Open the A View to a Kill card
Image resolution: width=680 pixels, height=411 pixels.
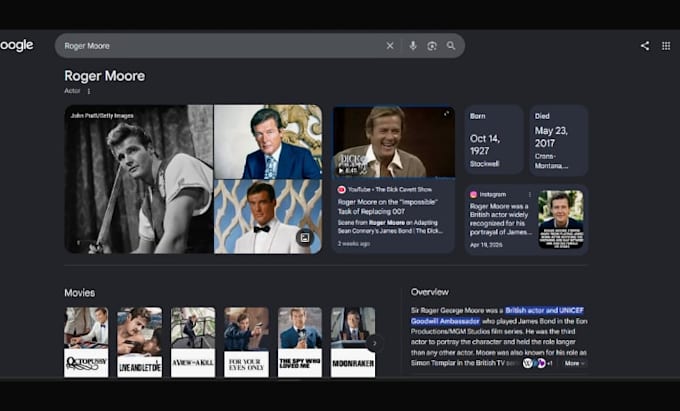pos(193,342)
